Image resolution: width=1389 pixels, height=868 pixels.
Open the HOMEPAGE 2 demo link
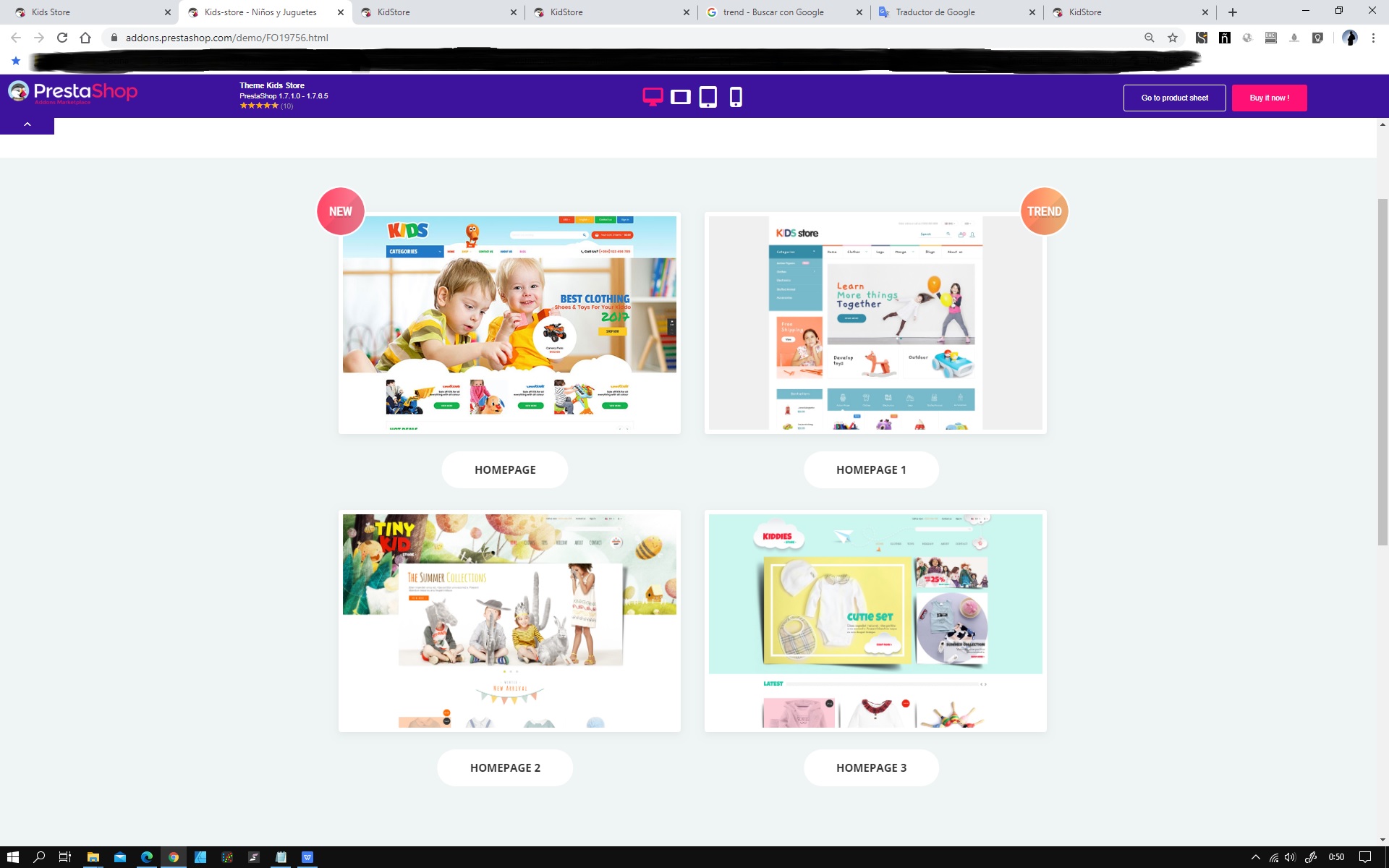pyautogui.click(x=505, y=767)
